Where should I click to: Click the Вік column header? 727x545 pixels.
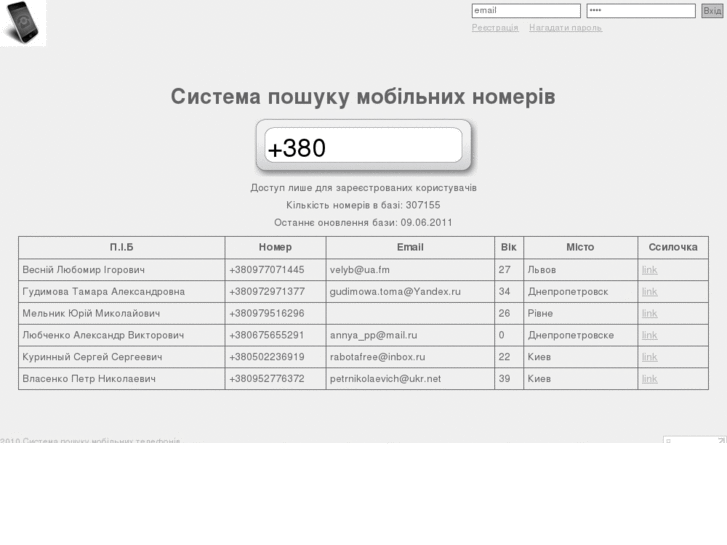[x=509, y=247]
